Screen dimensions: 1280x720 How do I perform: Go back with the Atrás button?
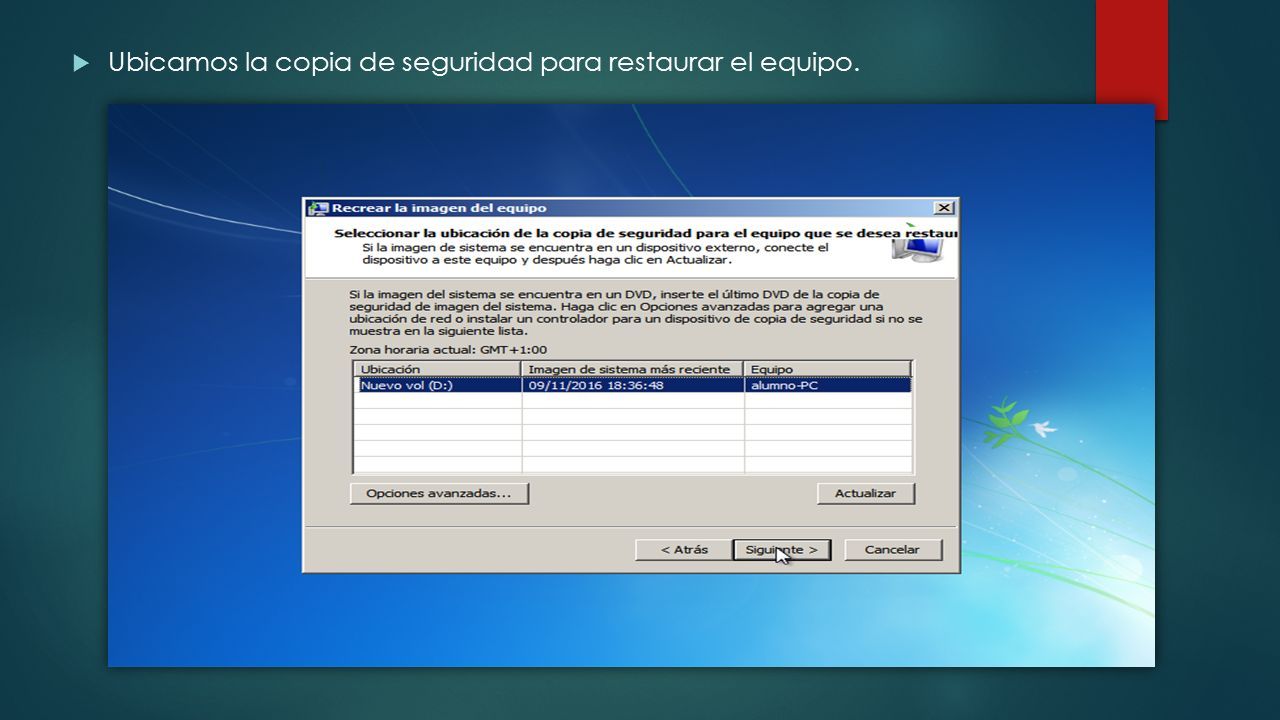point(684,550)
